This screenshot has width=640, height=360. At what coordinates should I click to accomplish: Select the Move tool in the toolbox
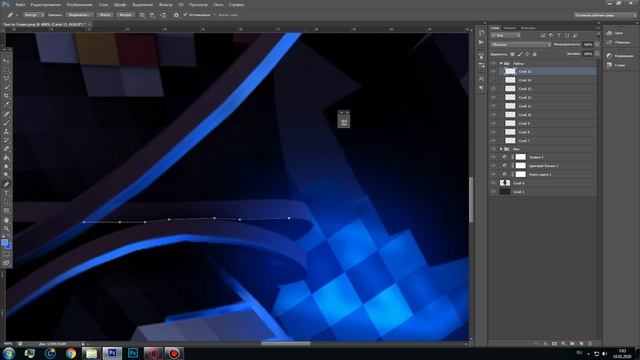(x=6, y=61)
